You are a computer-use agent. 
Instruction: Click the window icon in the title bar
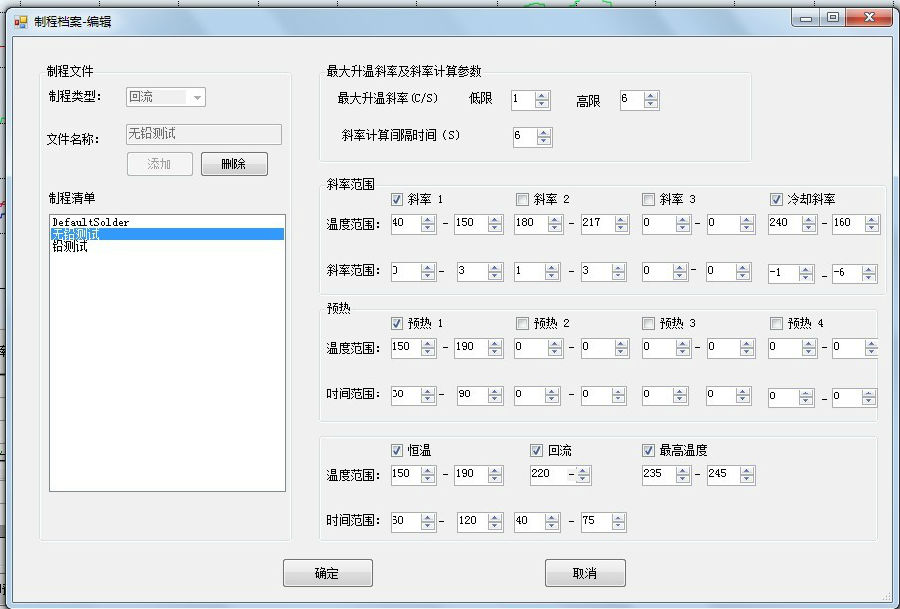coord(21,22)
